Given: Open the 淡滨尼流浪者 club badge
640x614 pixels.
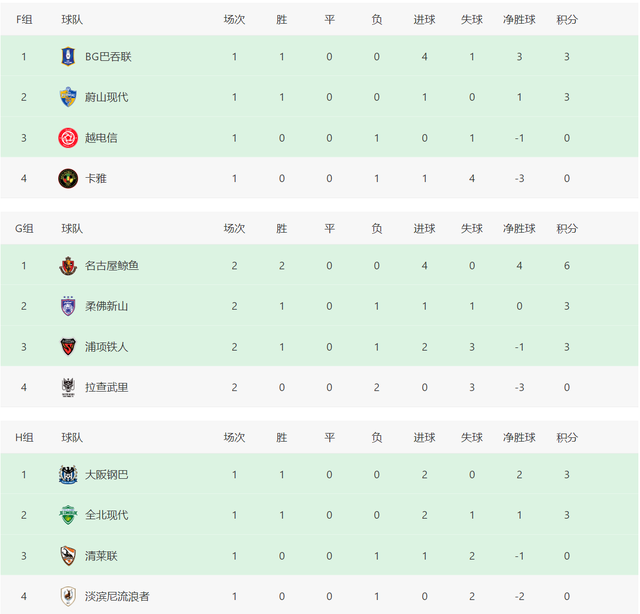Looking at the screenshot, I should coord(68,596).
